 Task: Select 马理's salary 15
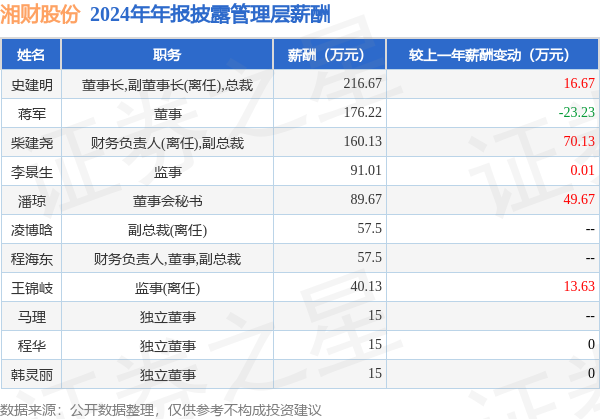click(x=375, y=315)
